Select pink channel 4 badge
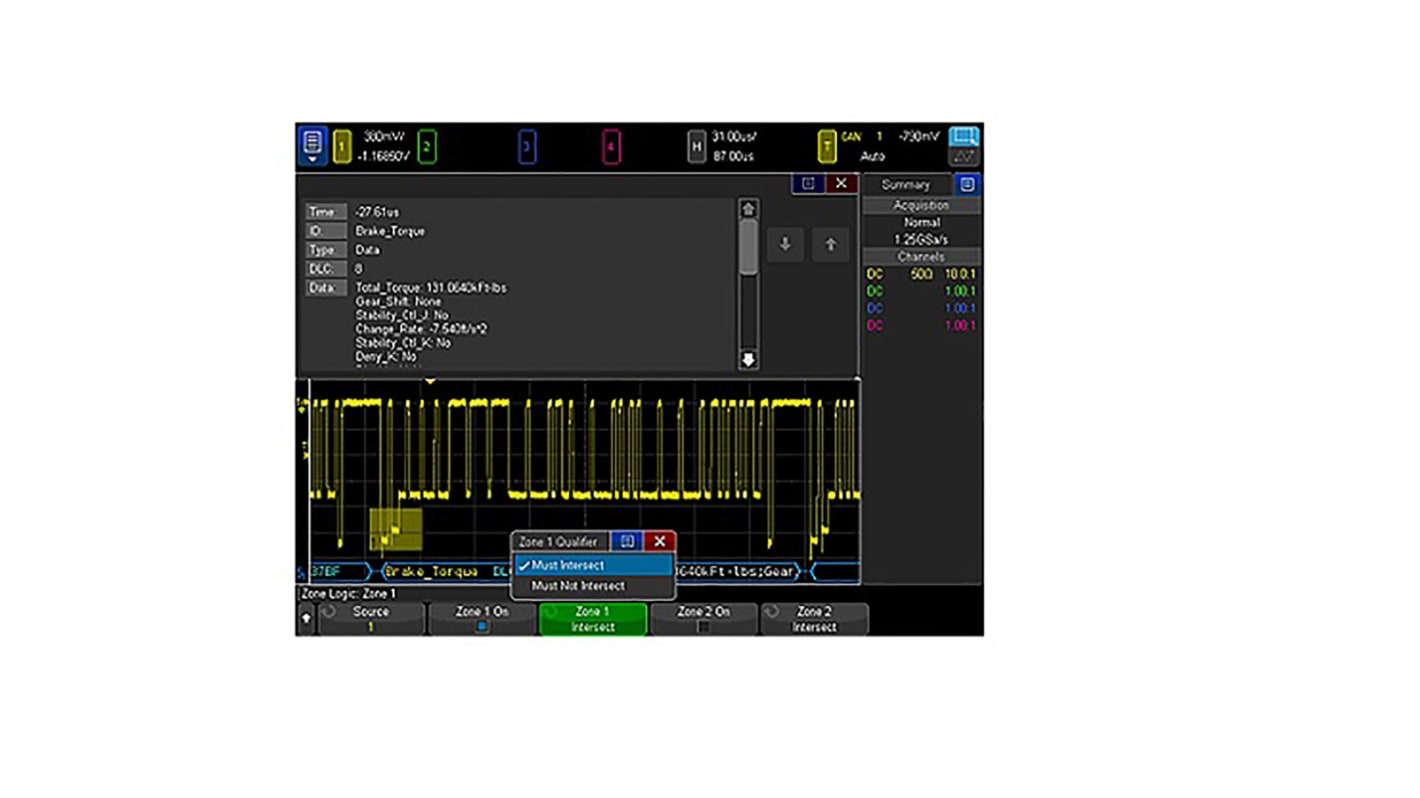 pyautogui.click(x=611, y=147)
